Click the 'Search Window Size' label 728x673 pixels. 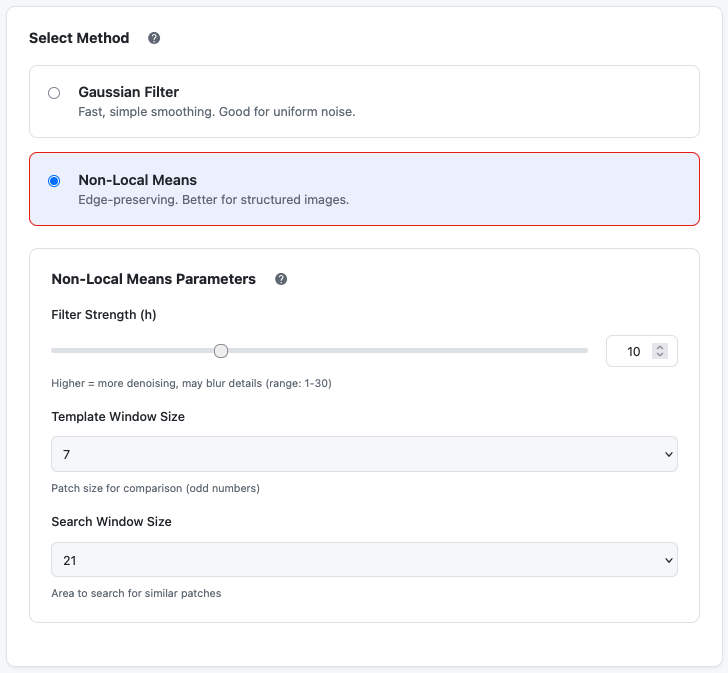[x=111, y=522]
